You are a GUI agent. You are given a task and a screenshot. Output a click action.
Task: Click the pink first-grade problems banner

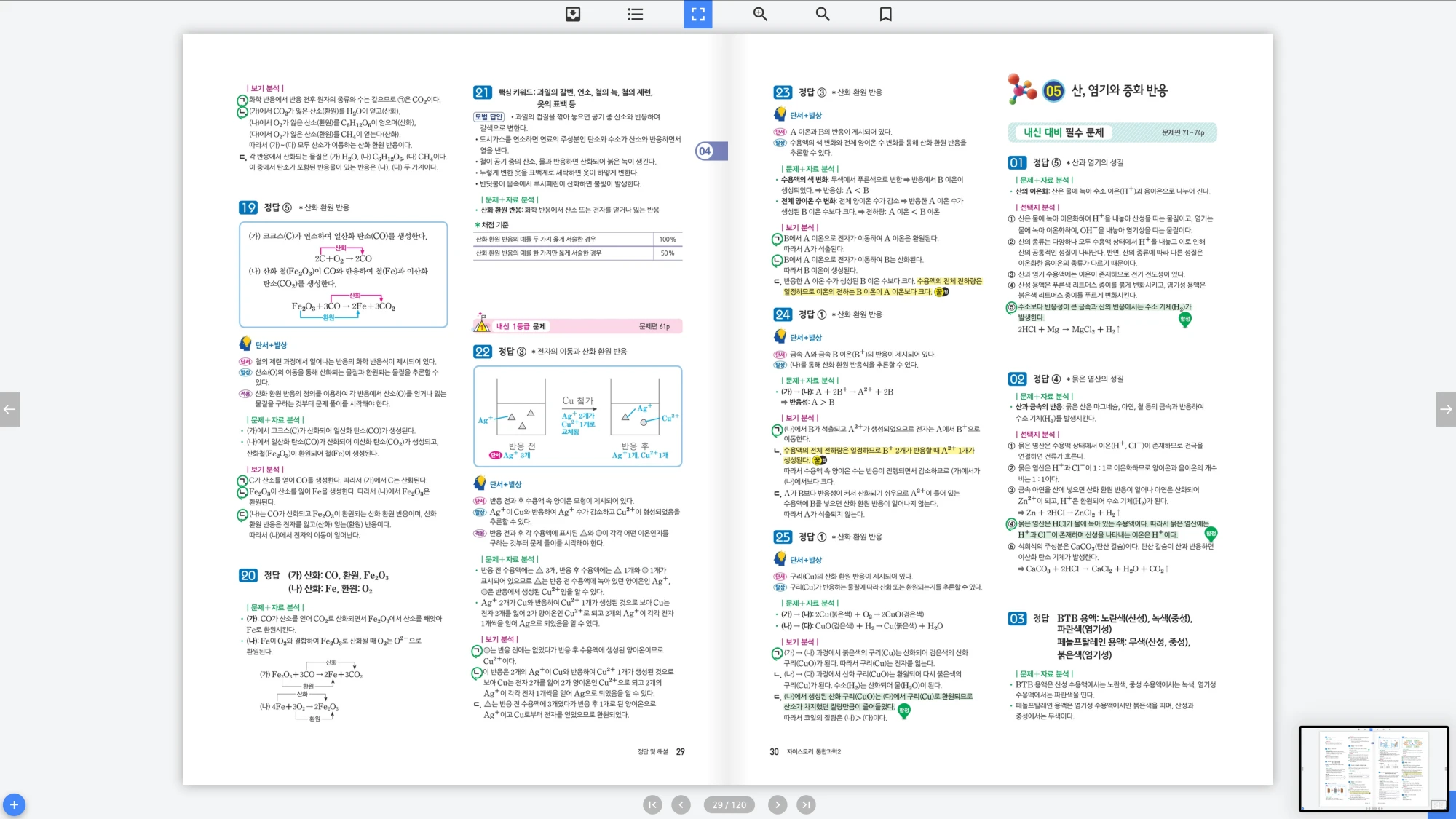click(x=578, y=326)
